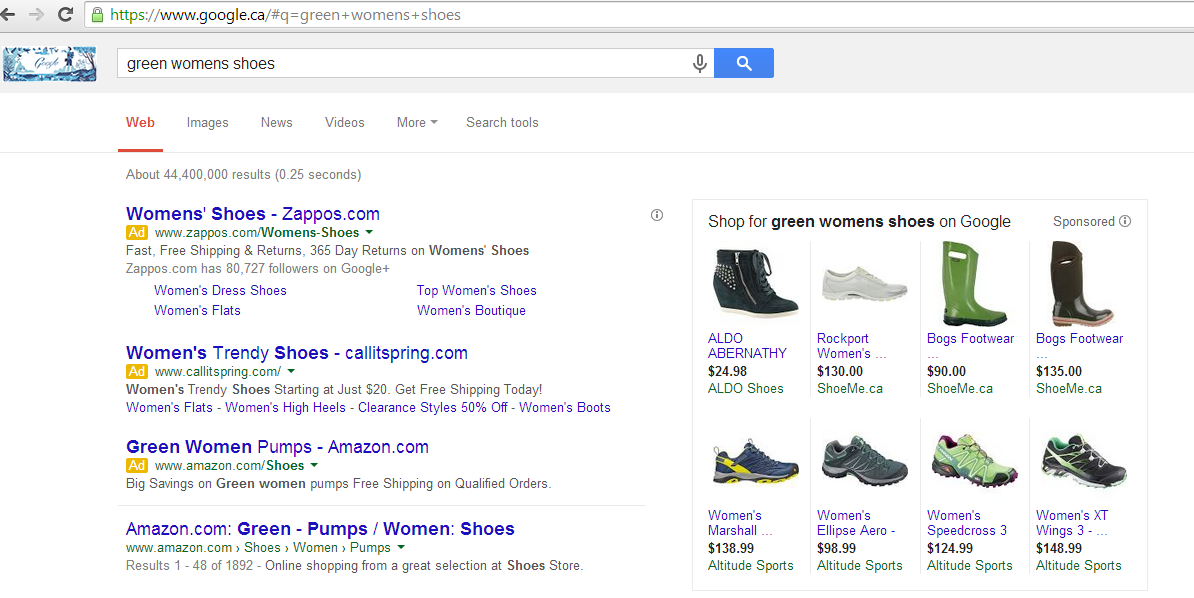Viewport: 1194px width, 598px height.
Task: Click the Rockport white shoe thumbnail
Action: 864,283
